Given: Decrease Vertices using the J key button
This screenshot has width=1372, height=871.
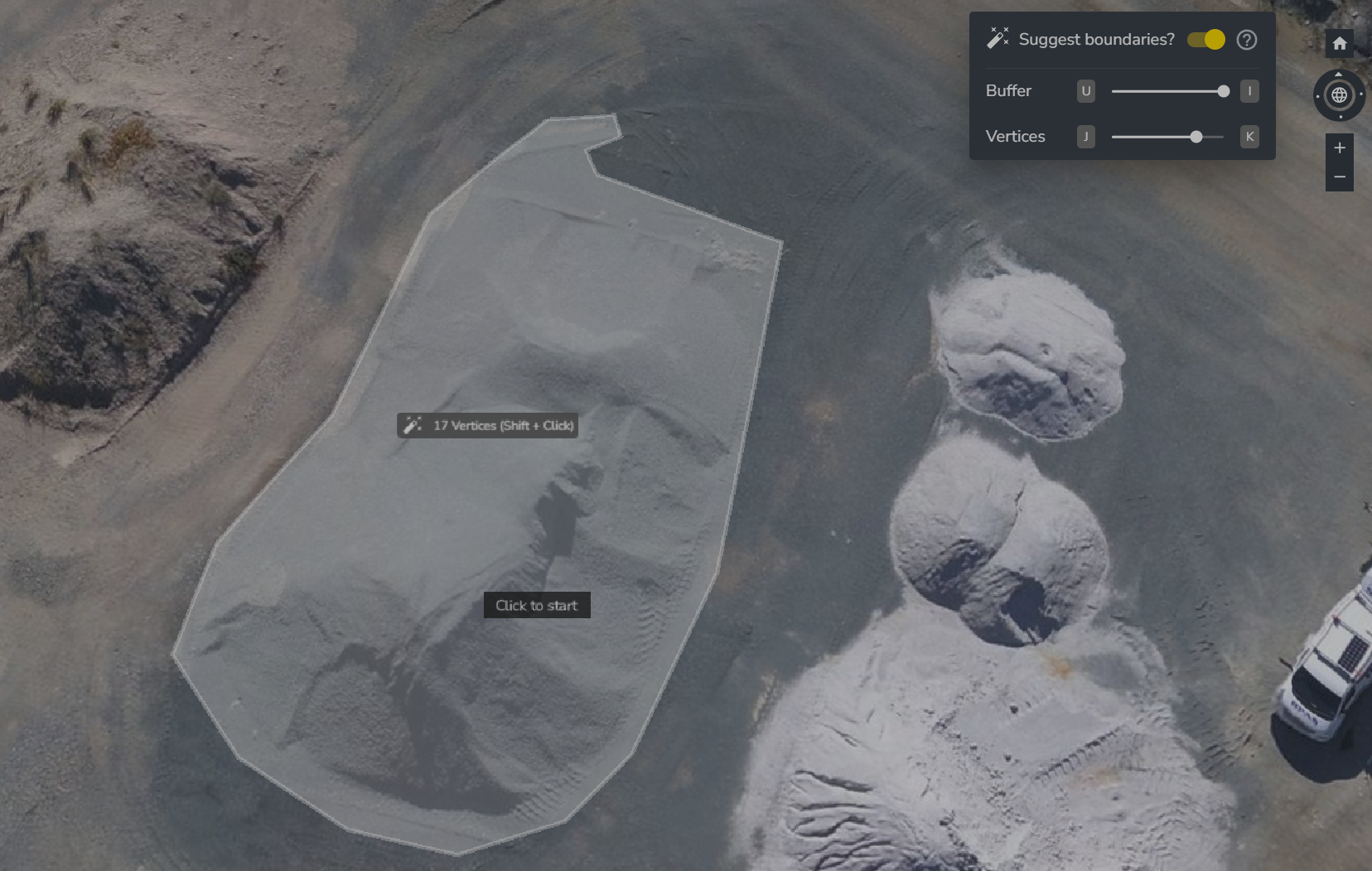Looking at the screenshot, I should [1085, 137].
